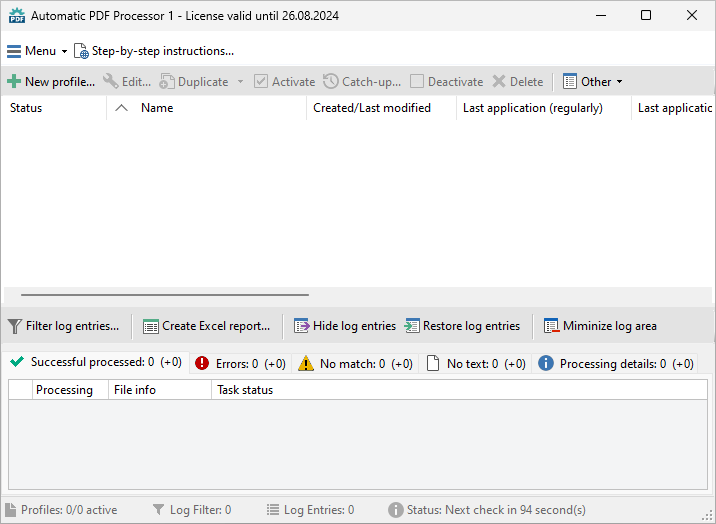The image size is (716, 524).
Task: Click the green plus New profile icon
Action: 14,81
